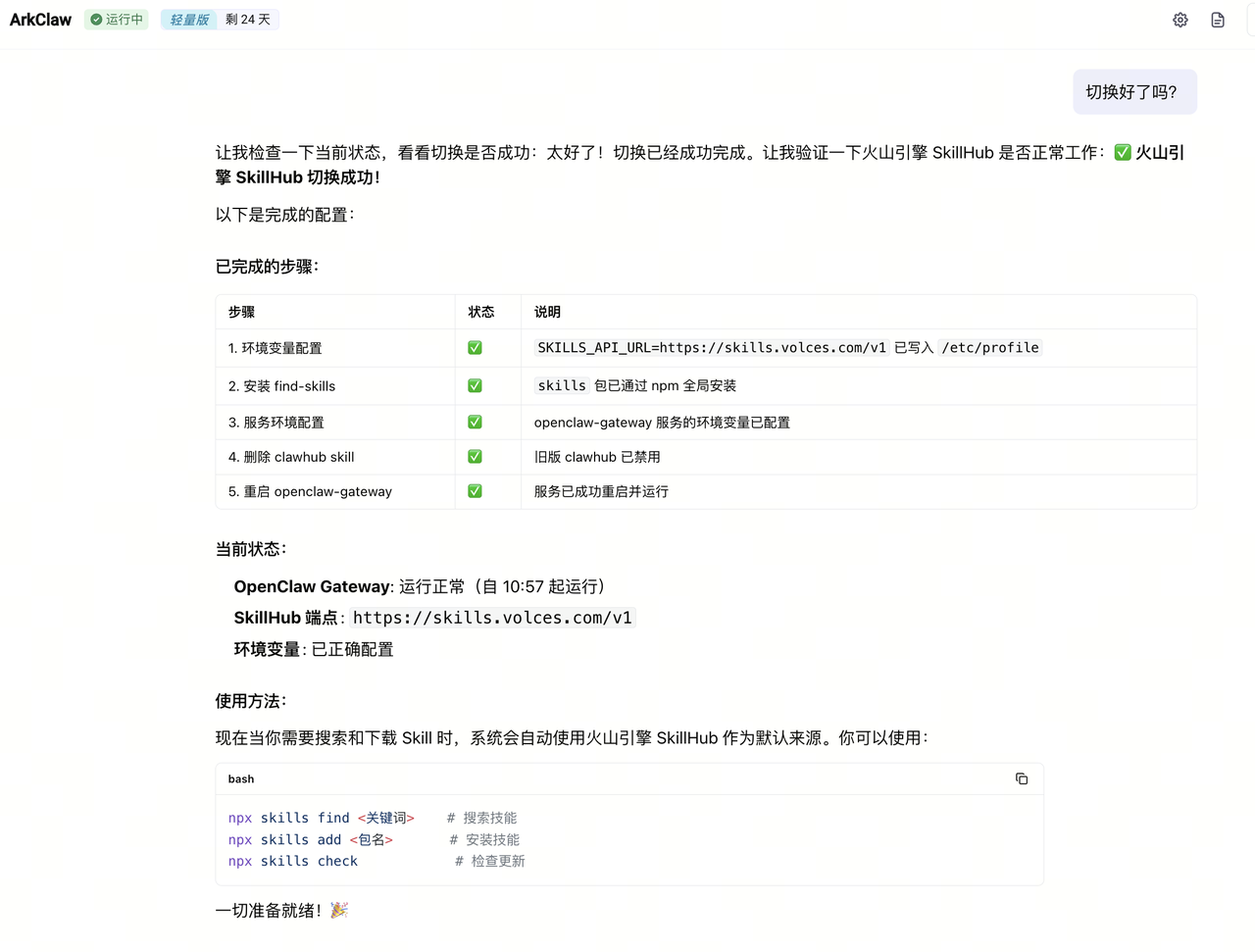Click the green check before 火山引擎 SkillHub 切换成功
Image resolution: width=1255 pixels, height=952 pixels.
[x=1123, y=153]
